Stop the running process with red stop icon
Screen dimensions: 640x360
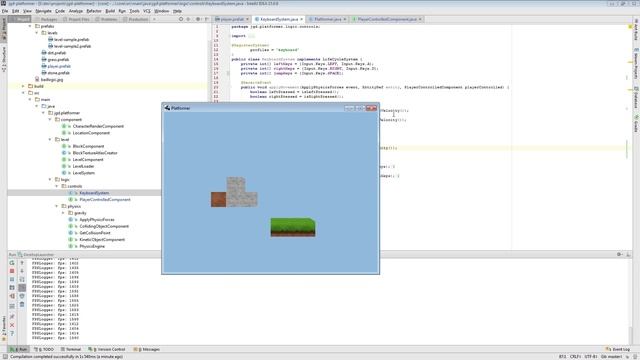coord(12,271)
